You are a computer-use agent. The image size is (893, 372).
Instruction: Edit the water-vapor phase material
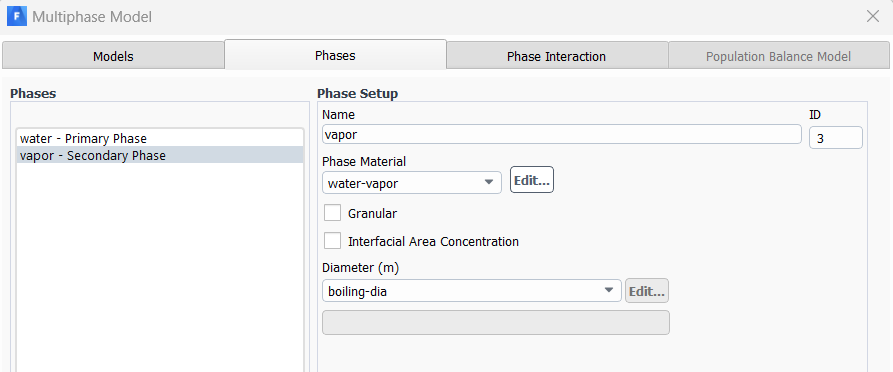click(532, 181)
